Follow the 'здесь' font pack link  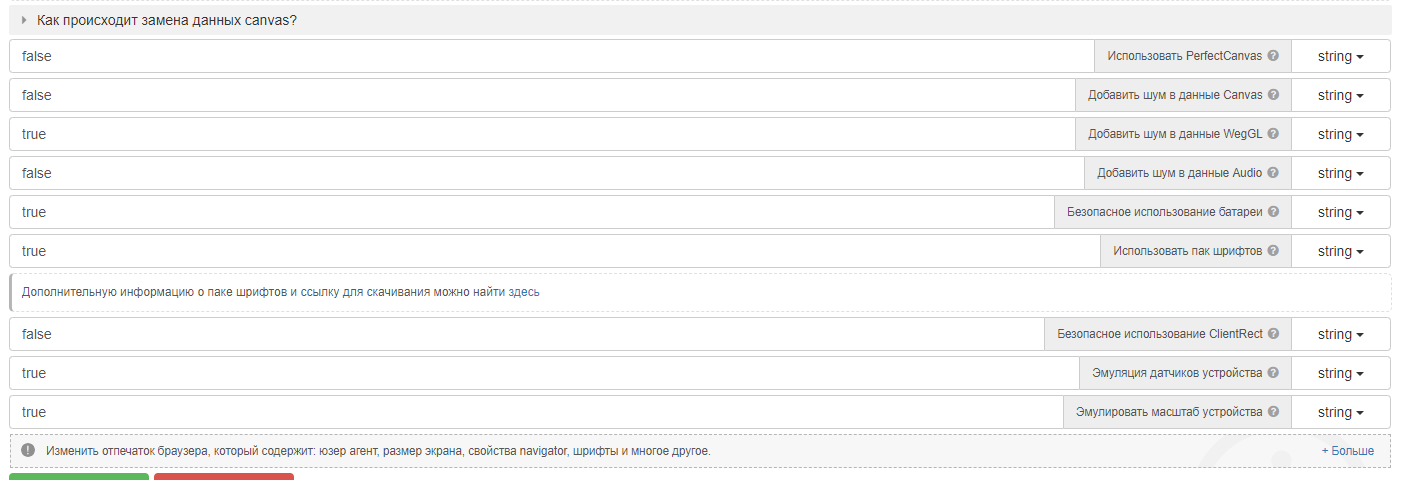tap(524, 292)
